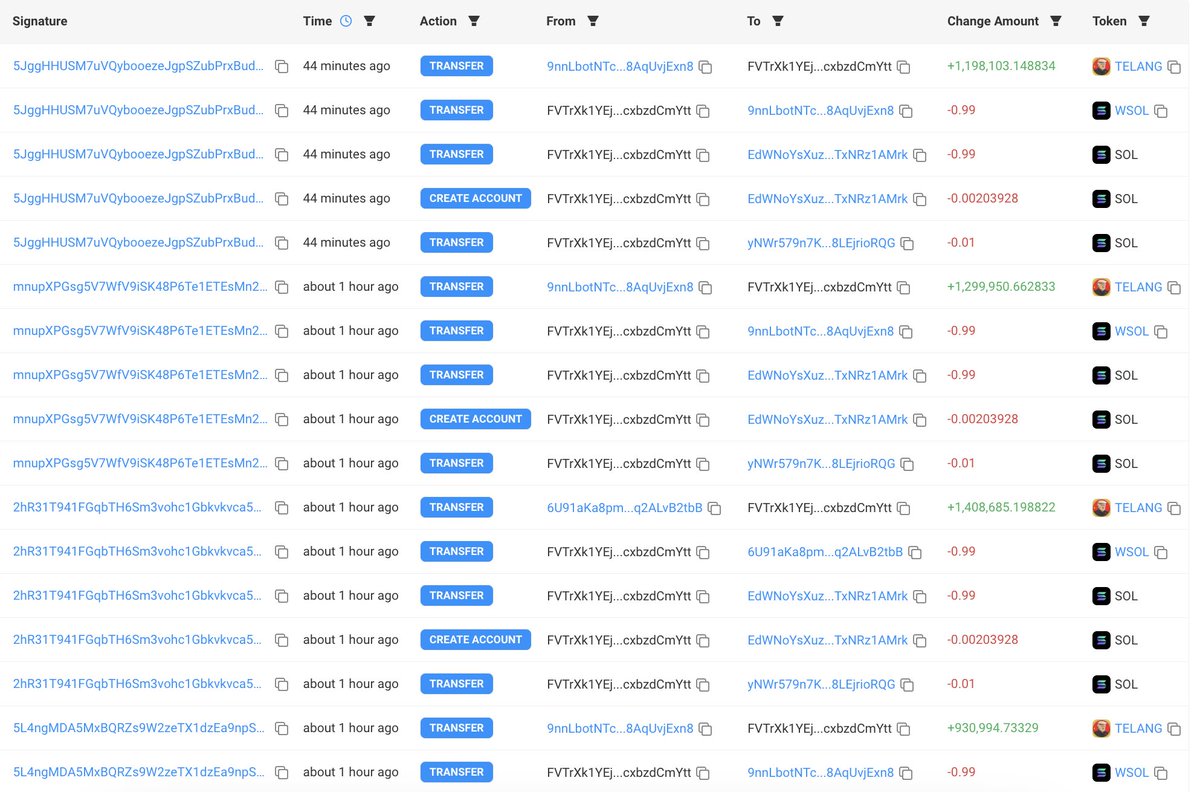Copy signature in 2hR31T CREATE ACCOUNT row
This screenshot has width=1200, height=792.
[x=282, y=640]
